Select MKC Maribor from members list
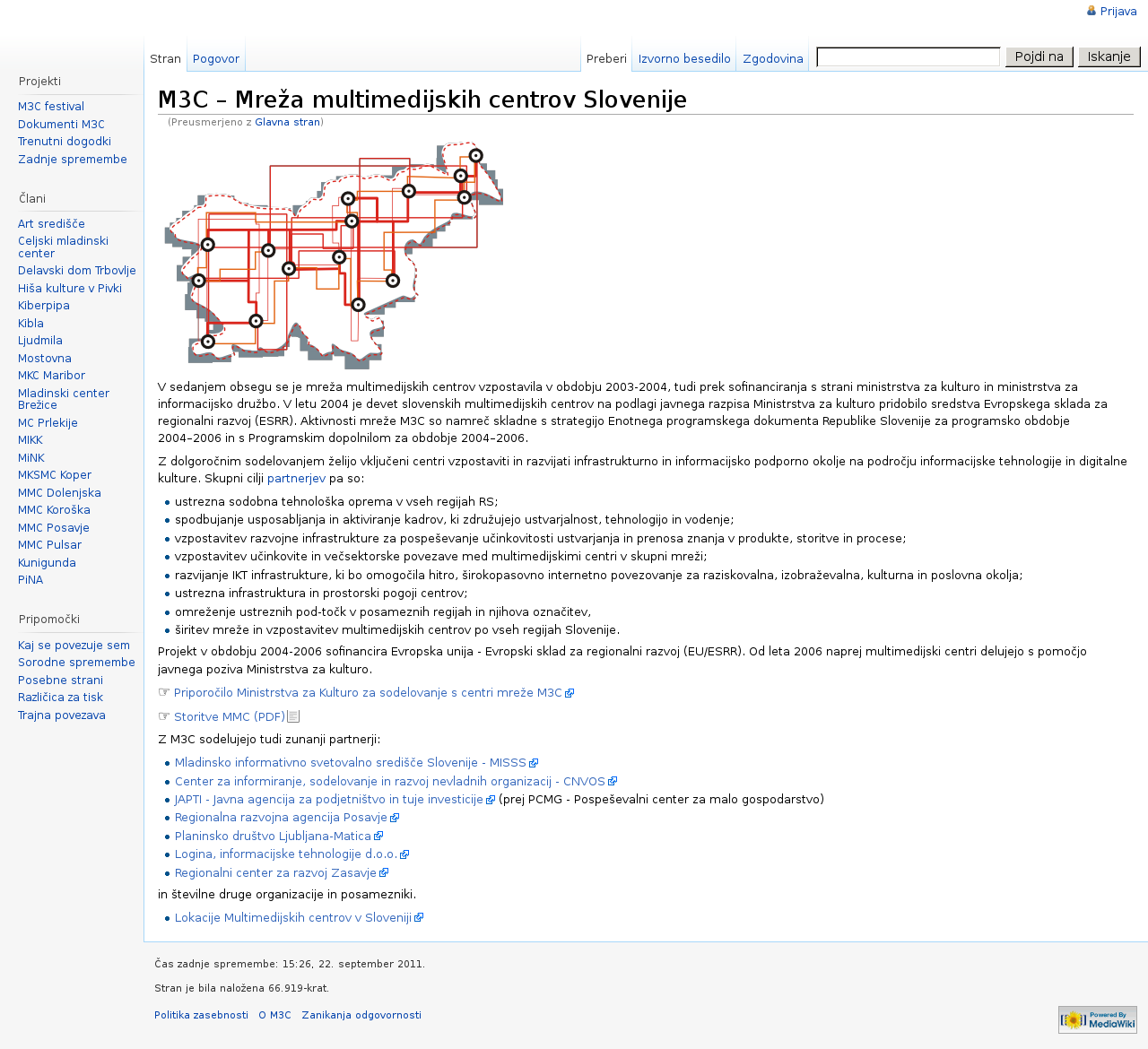This screenshot has height=1049, width=1148. pyautogui.click(x=51, y=376)
